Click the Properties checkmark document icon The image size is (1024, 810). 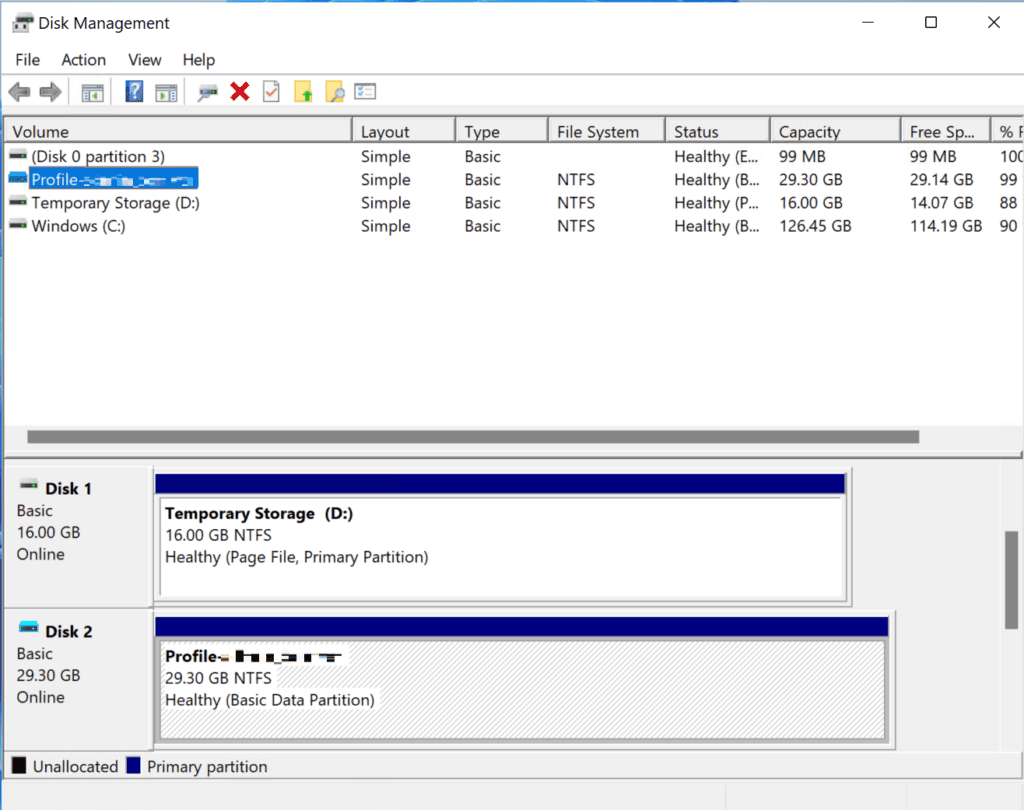coord(271,92)
